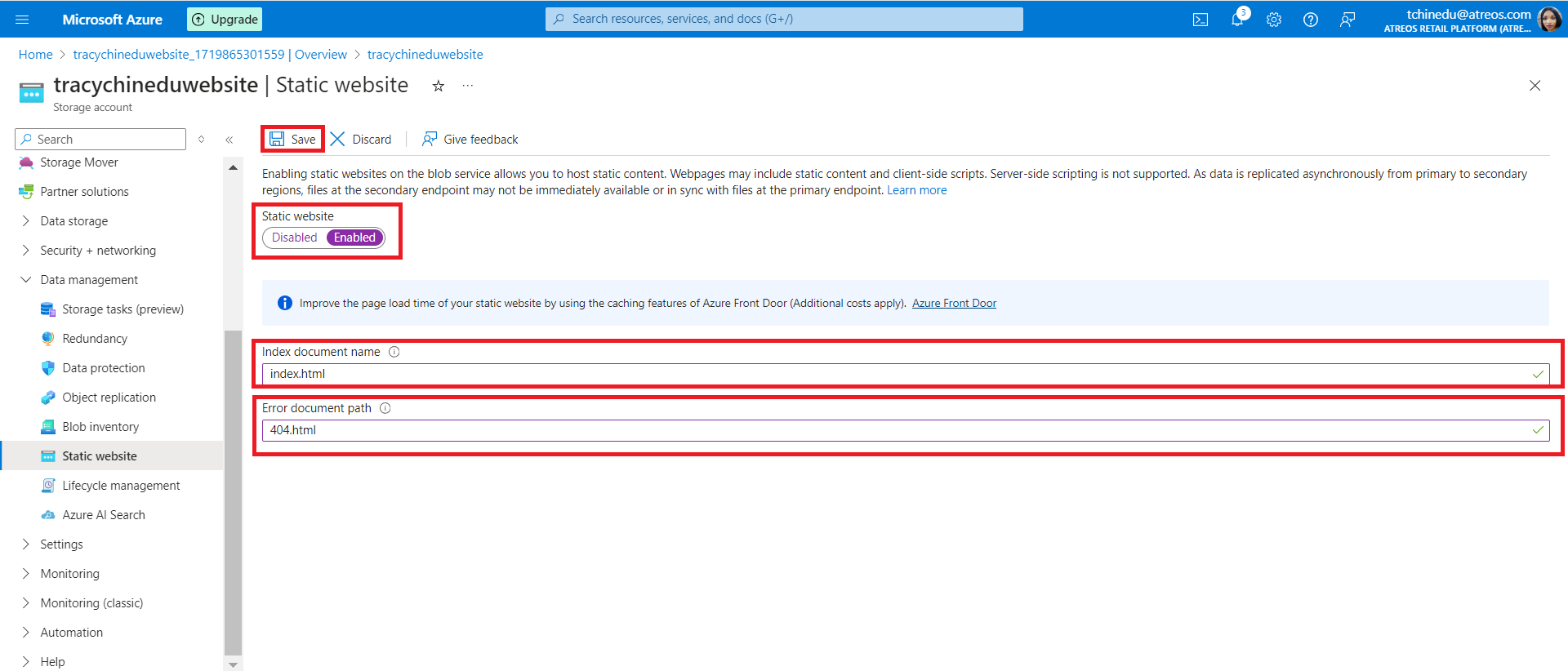Open the Azure portal hamburger menu
Image resolution: width=1568 pixels, height=671 pixels.
click(x=22, y=20)
